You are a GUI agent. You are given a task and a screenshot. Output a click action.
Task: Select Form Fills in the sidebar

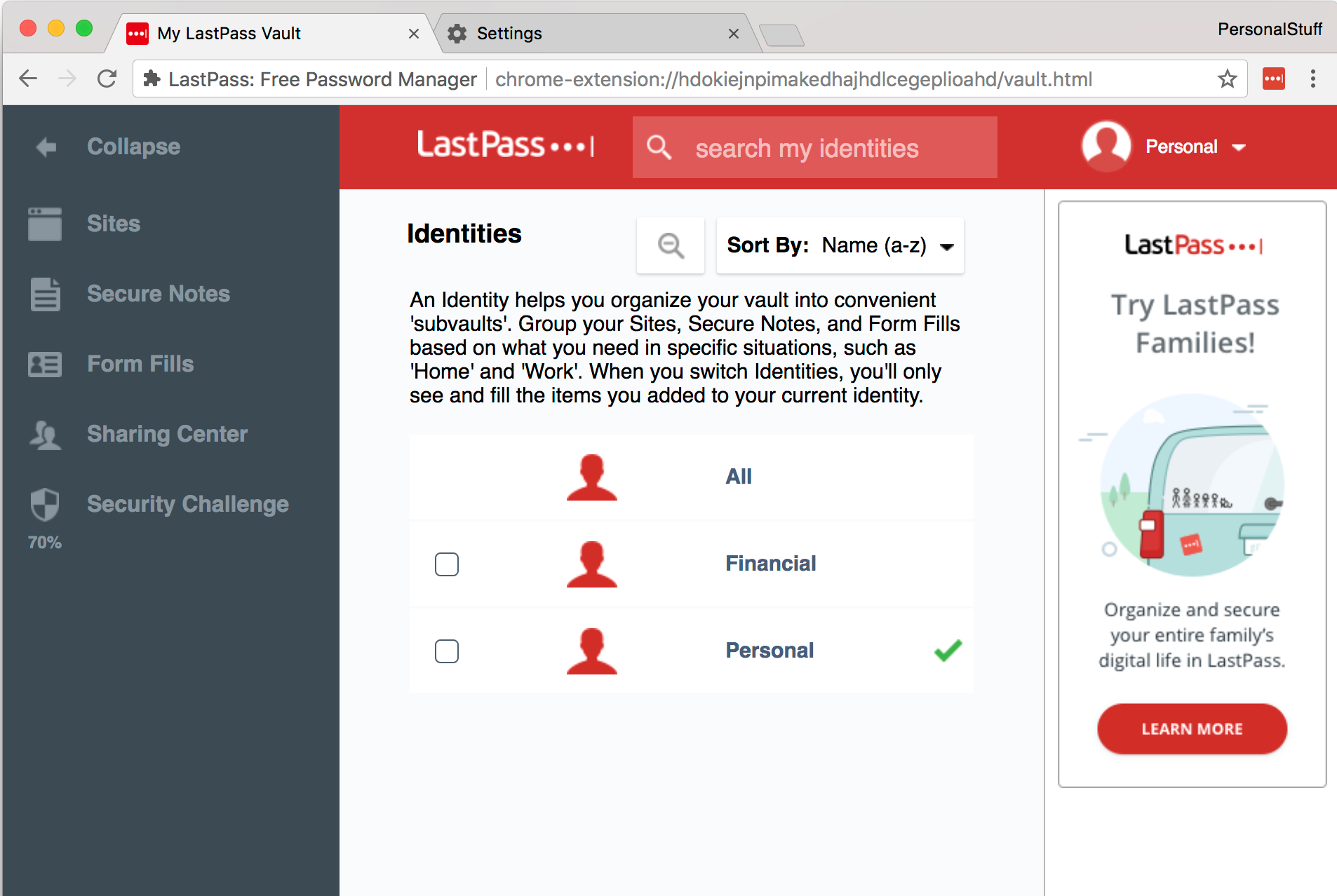(x=140, y=364)
